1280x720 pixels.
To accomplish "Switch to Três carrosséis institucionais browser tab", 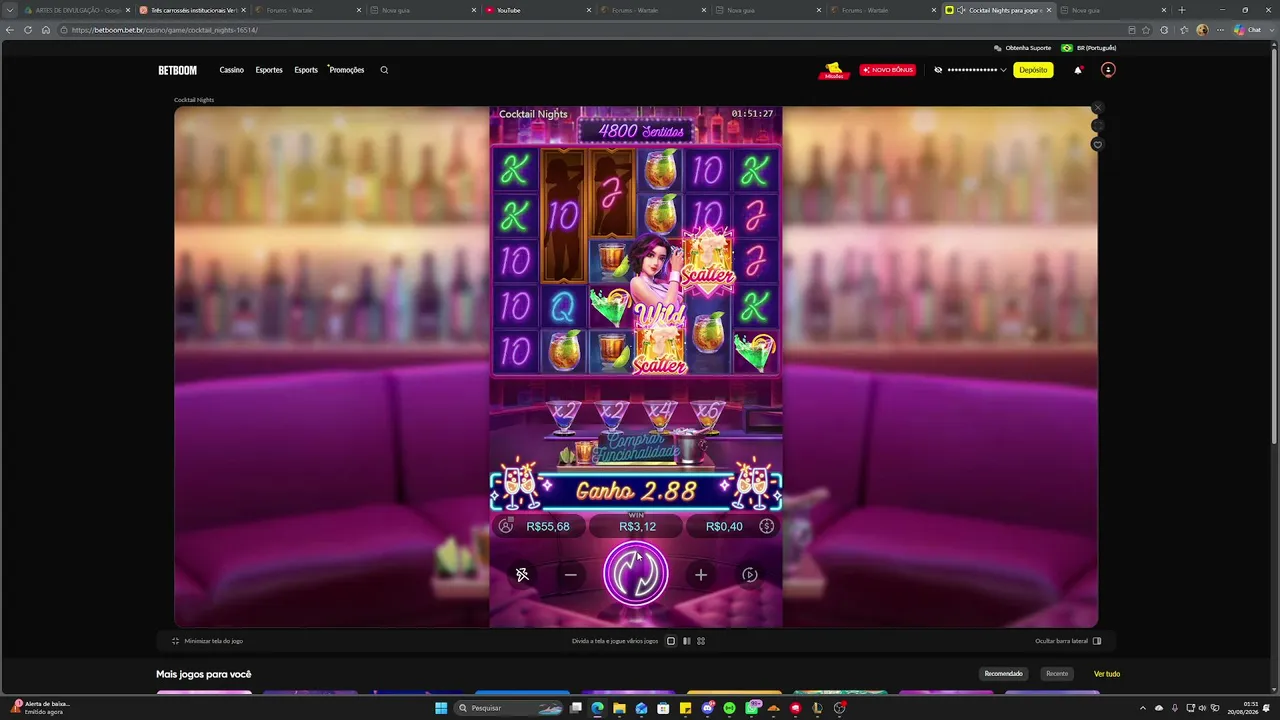I will pyautogui.click(x=192, y=10).
